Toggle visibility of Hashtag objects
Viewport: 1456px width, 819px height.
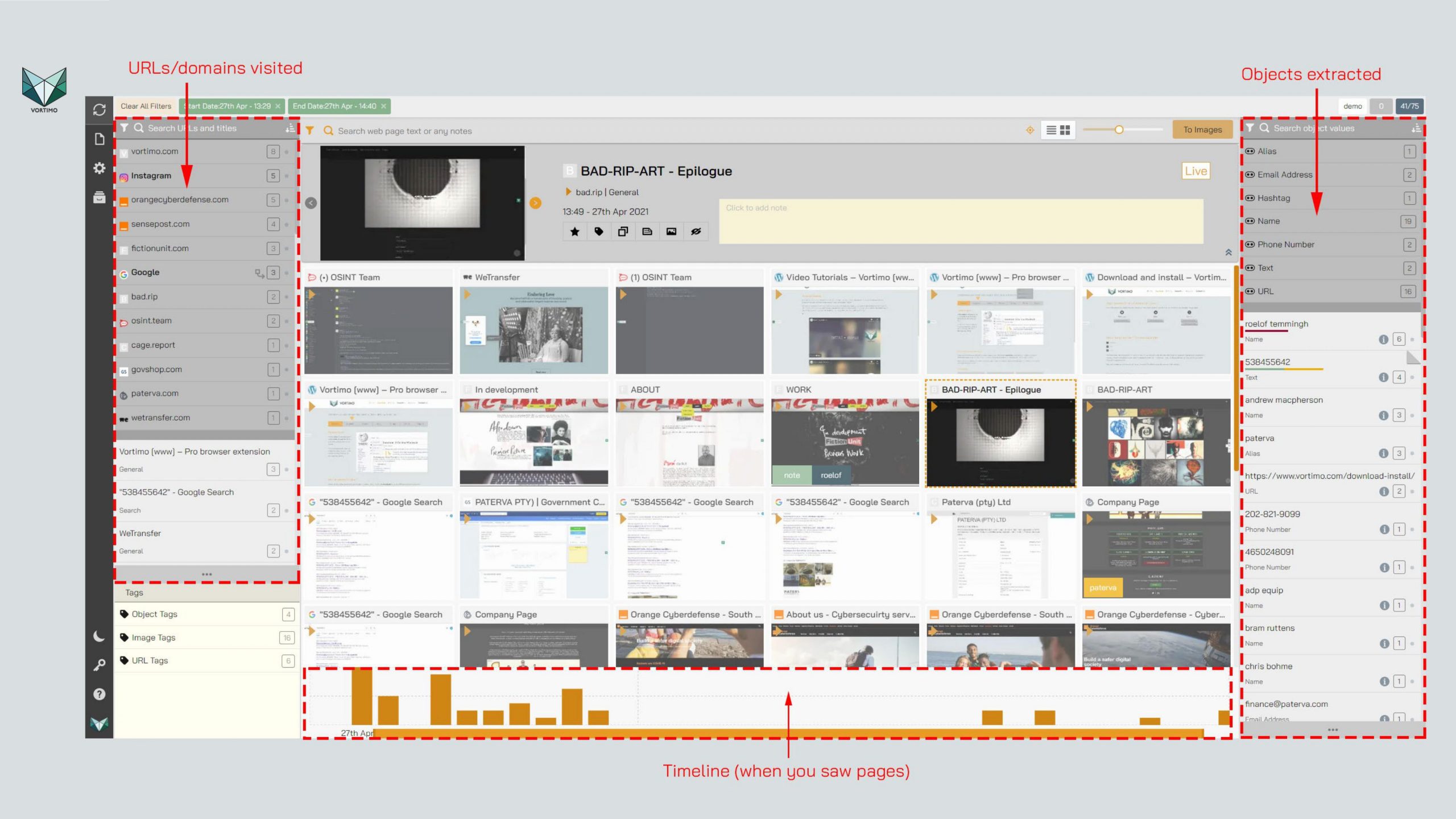point(1250,198)
